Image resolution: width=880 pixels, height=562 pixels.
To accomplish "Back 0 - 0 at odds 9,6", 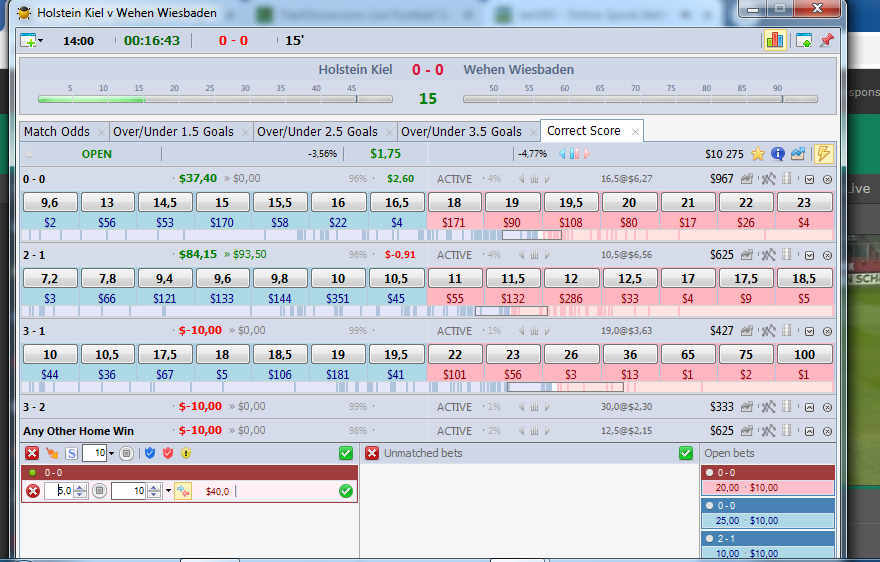I will [50, 202].
